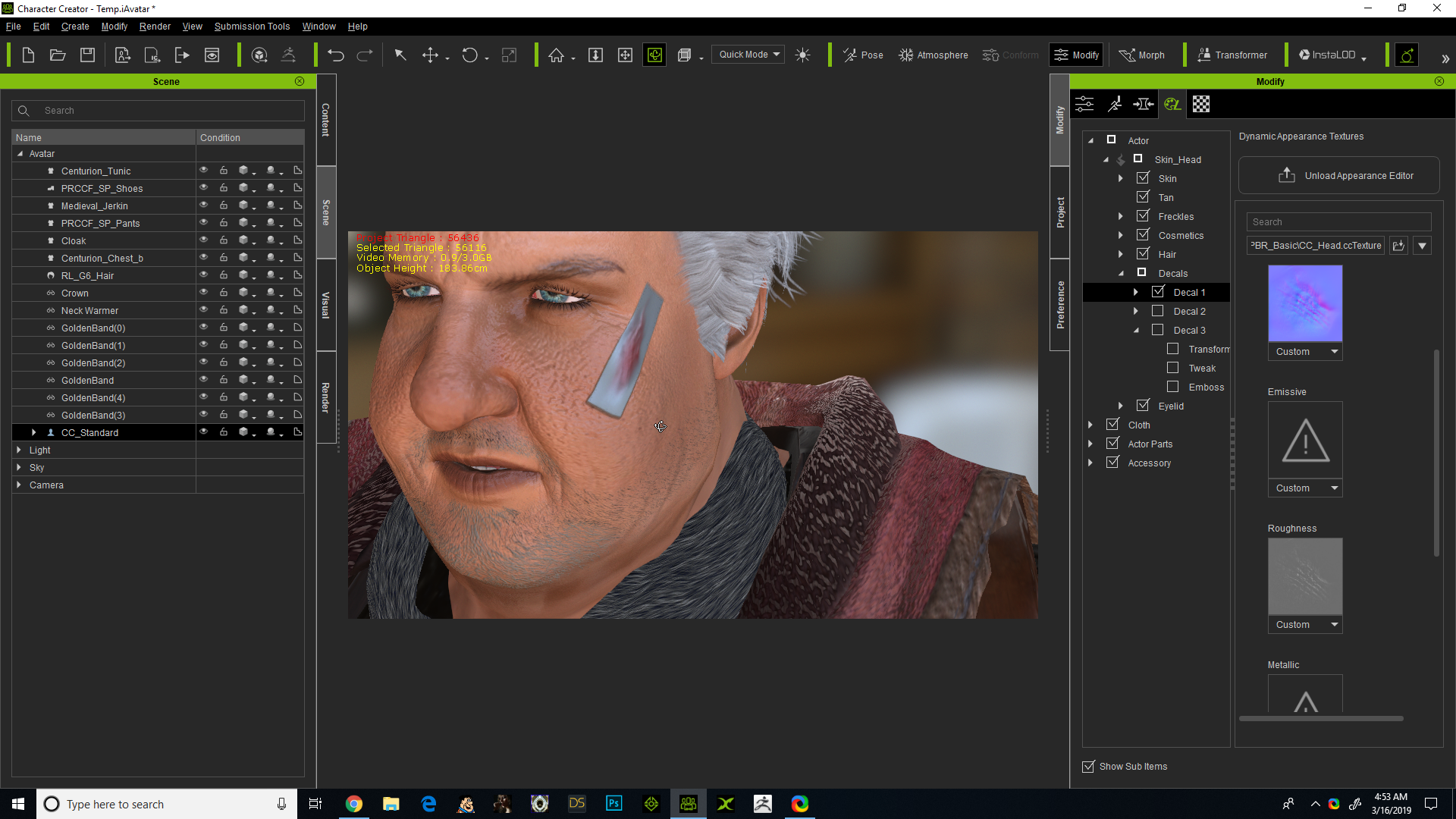Expand the Light group in Scene tree

[19, 450]
